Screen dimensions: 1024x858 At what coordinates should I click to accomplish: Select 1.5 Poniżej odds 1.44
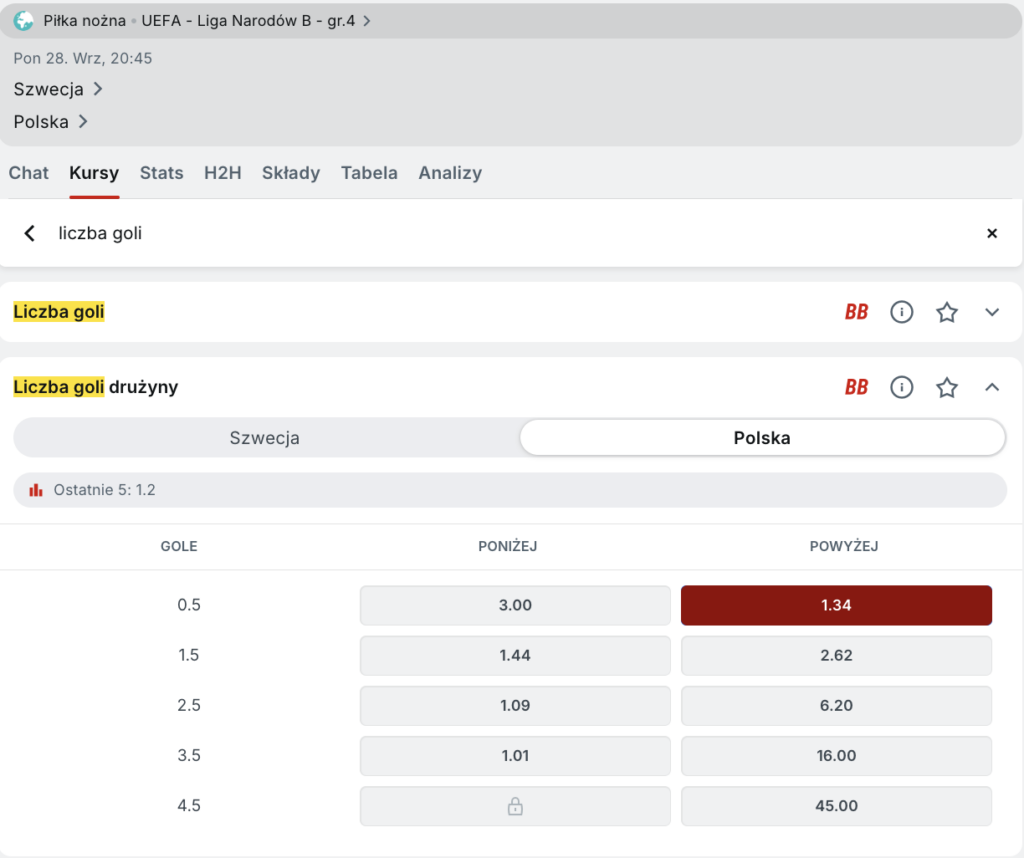tap(515, 656)
